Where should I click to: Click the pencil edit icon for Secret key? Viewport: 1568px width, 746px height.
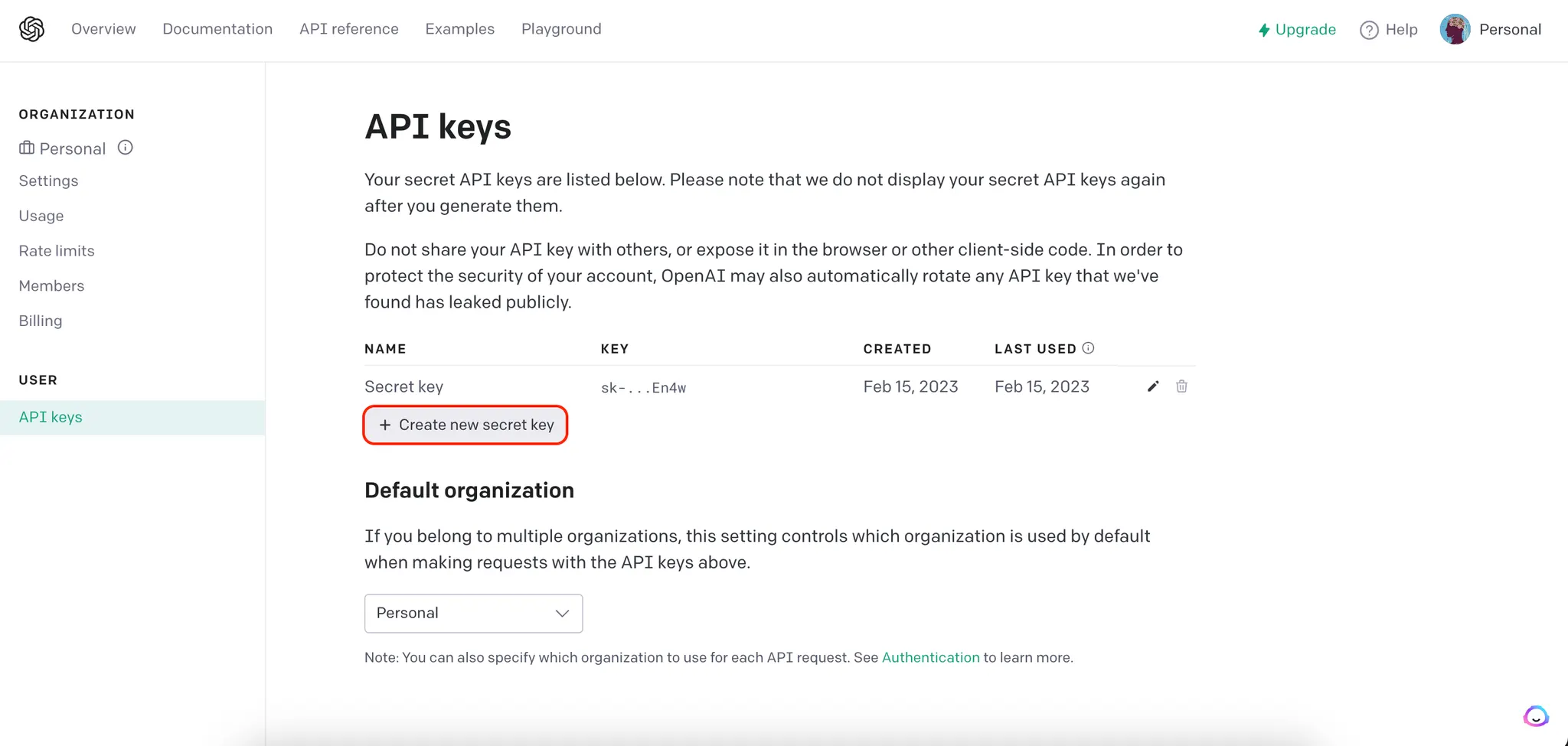coord(1153,386)
